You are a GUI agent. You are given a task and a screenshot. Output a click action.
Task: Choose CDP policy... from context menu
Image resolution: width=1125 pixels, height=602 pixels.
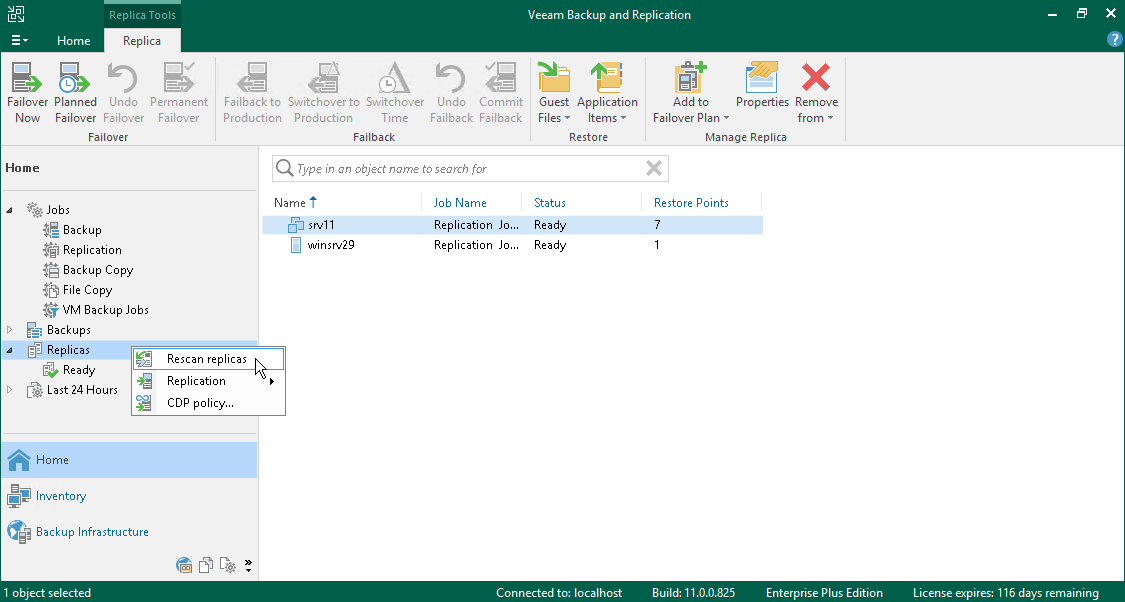208,403
